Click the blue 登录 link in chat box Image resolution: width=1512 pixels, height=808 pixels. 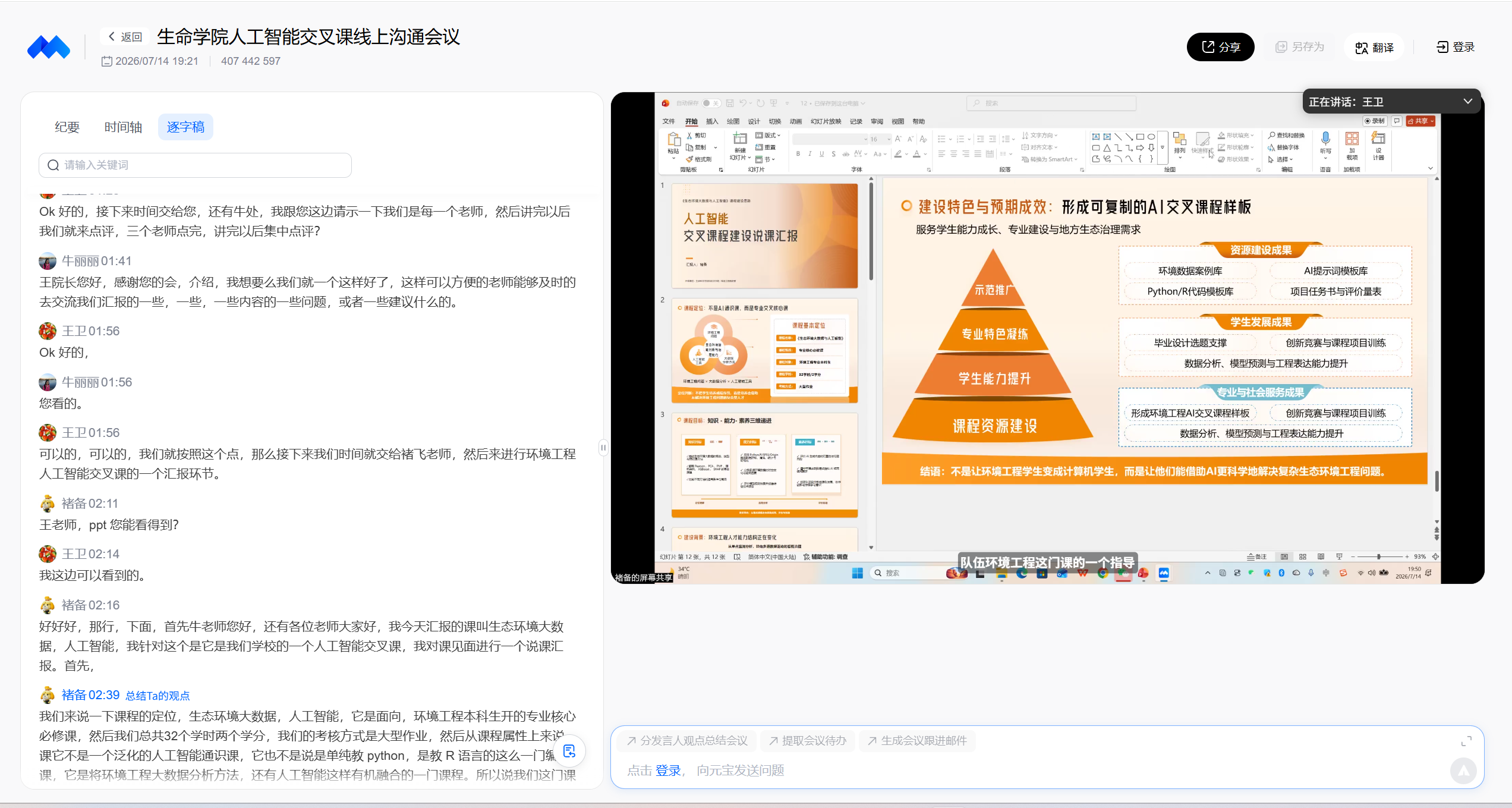(x=668, y=771)
